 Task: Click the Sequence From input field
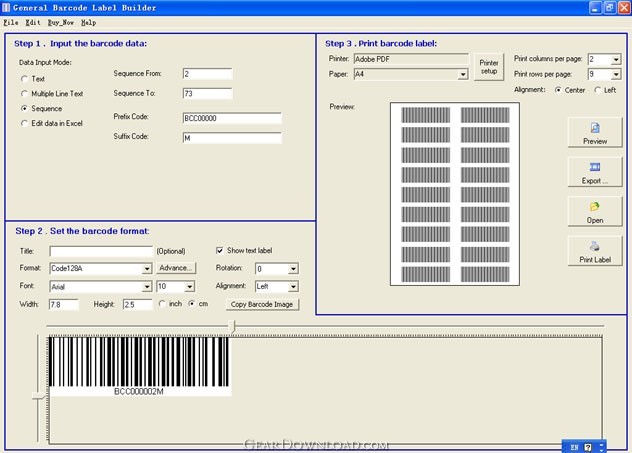[208, 74]
